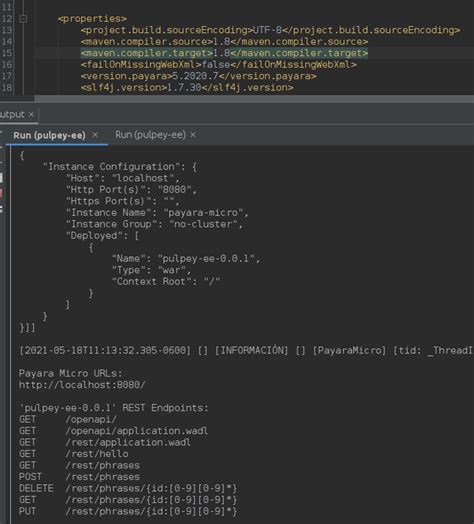Click the red stop icon in output sidebar
This screenshot has height=524, width=474.
pos(1,193)
